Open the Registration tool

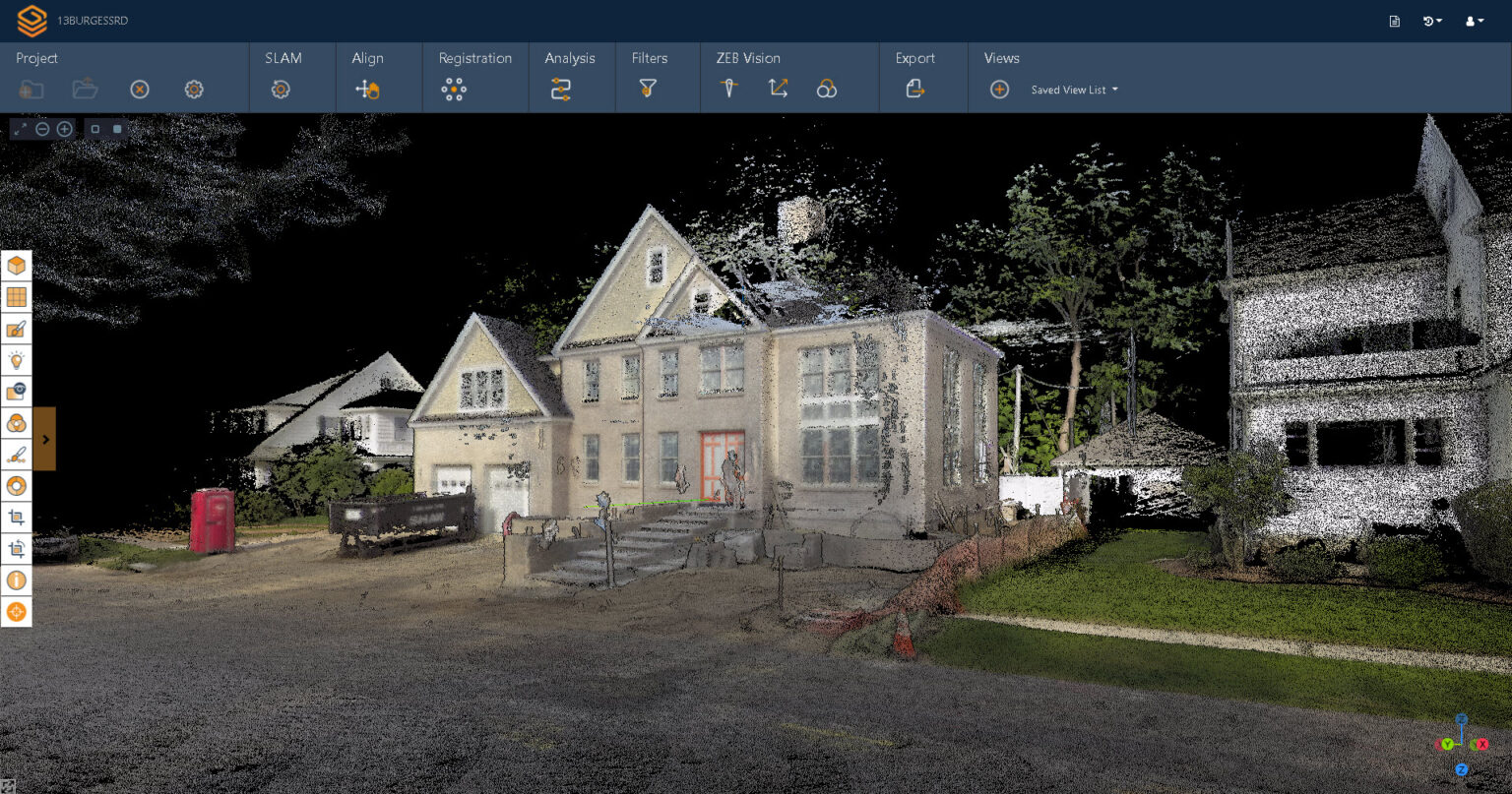pos(454,89)
